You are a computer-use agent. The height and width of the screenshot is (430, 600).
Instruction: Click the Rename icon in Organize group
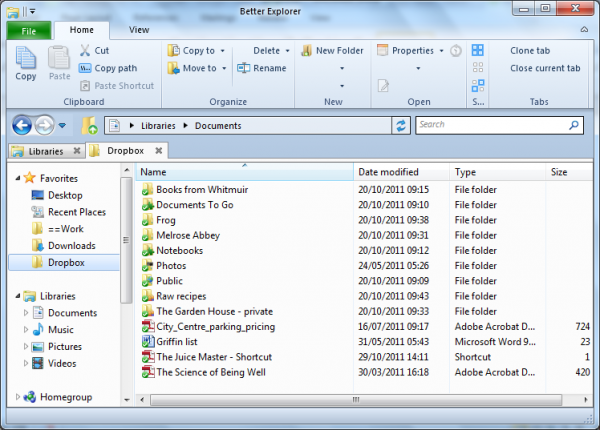pos(244,68)
